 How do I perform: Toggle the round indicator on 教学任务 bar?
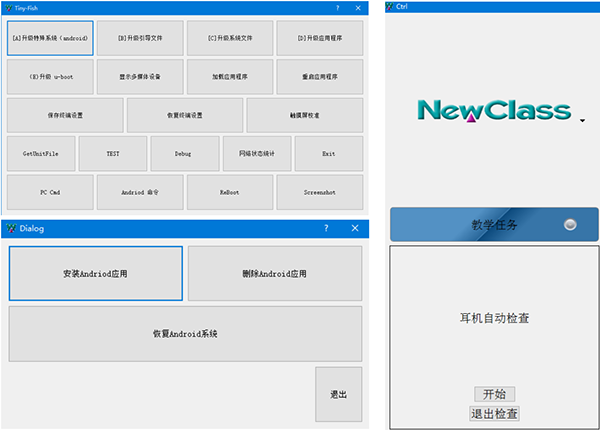570,225
